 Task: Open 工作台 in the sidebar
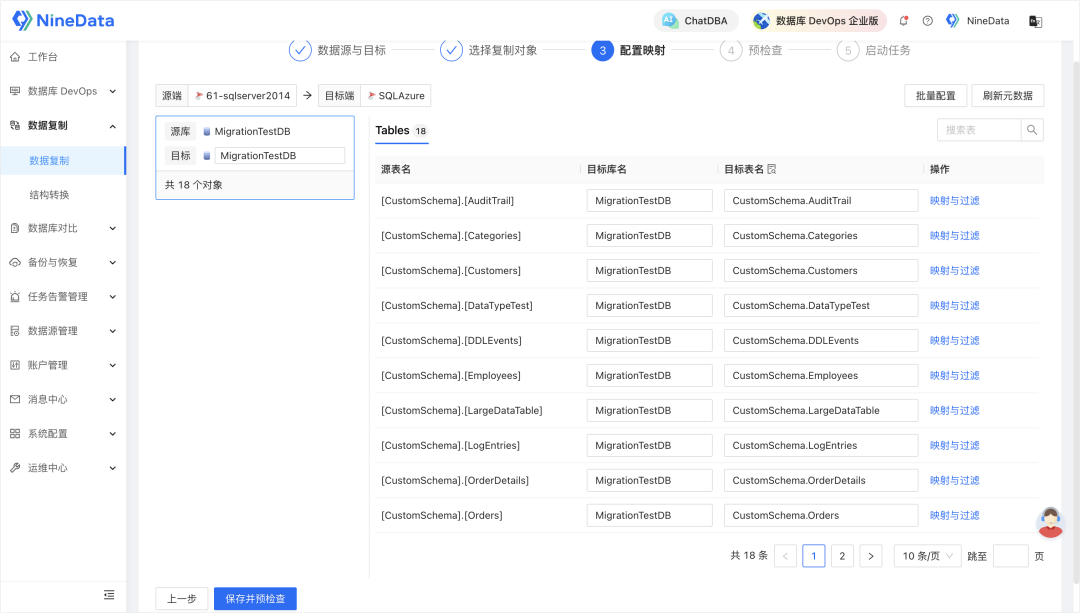pos(43,57)
